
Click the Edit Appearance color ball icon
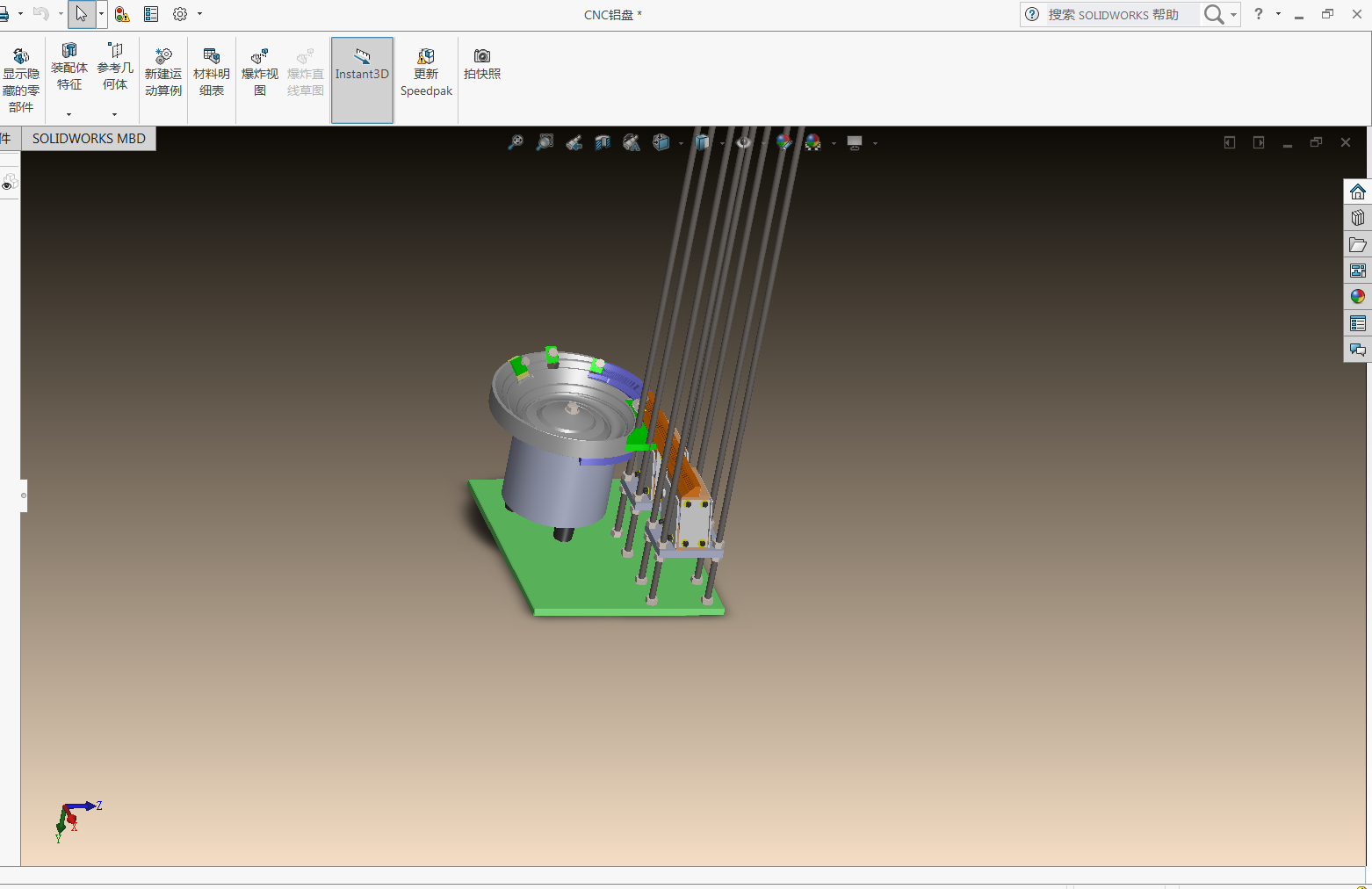pos(783,142)
